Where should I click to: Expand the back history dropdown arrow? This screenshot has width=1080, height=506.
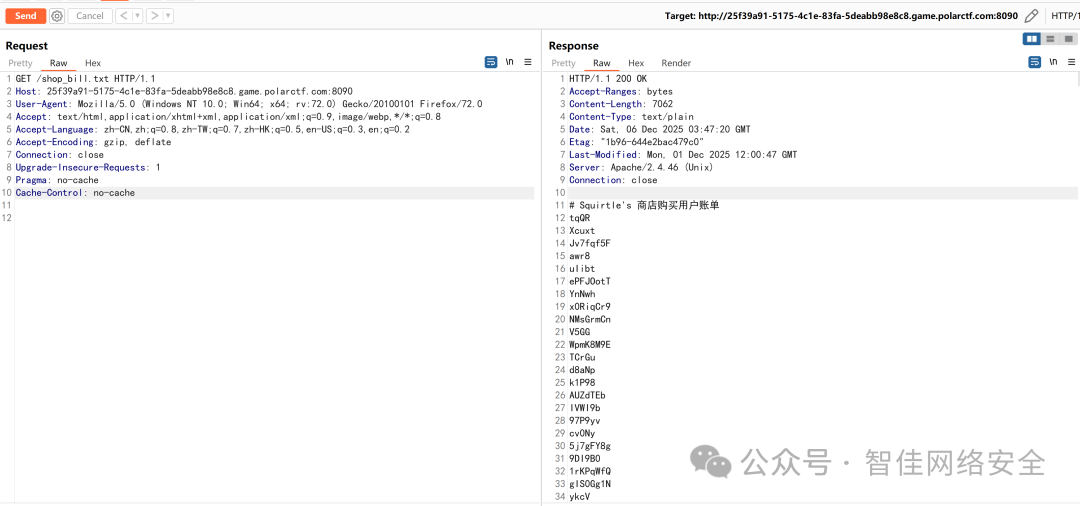coord(138,16)
